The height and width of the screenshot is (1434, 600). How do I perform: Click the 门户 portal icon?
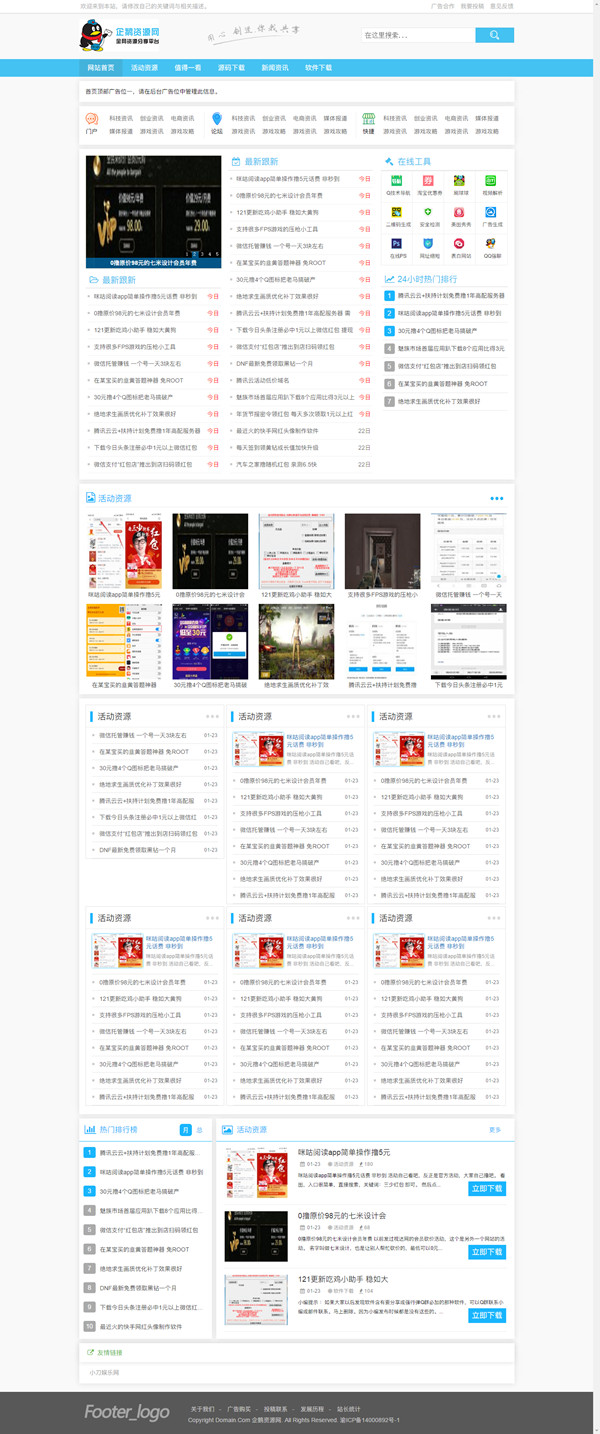pyautogui.click(x=92, y=119)
